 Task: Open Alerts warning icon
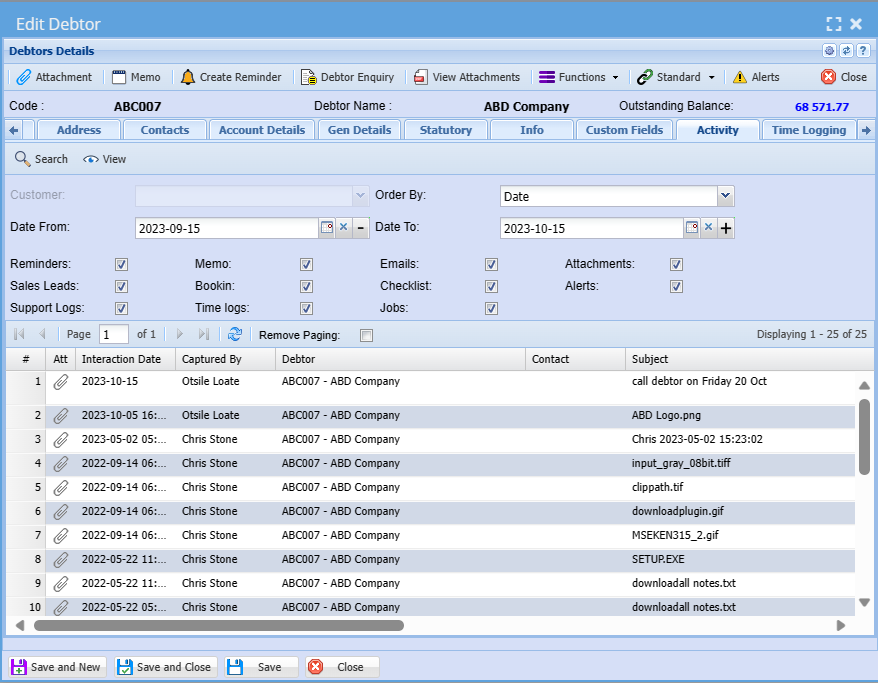(740, 77)
